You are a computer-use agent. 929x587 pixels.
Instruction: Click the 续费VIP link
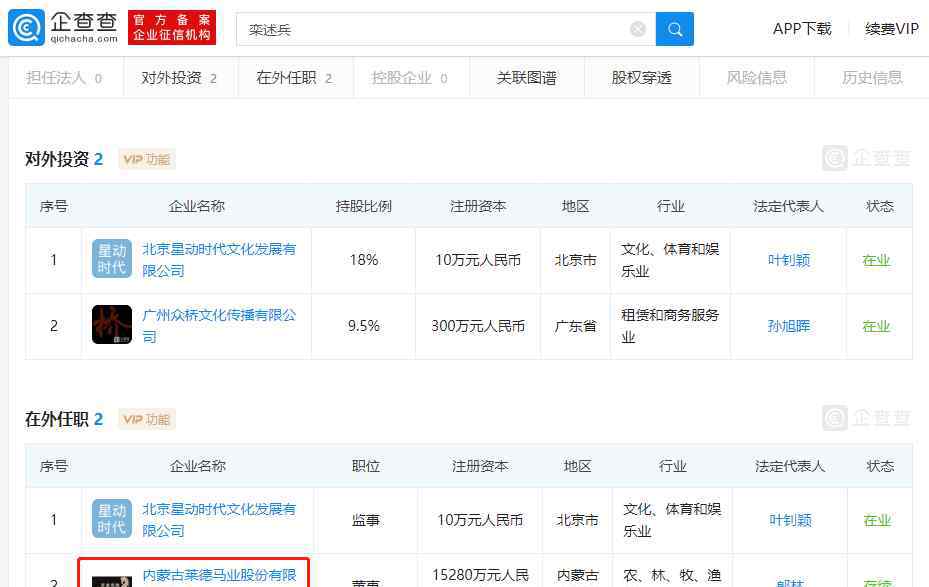tap(892, 28)
